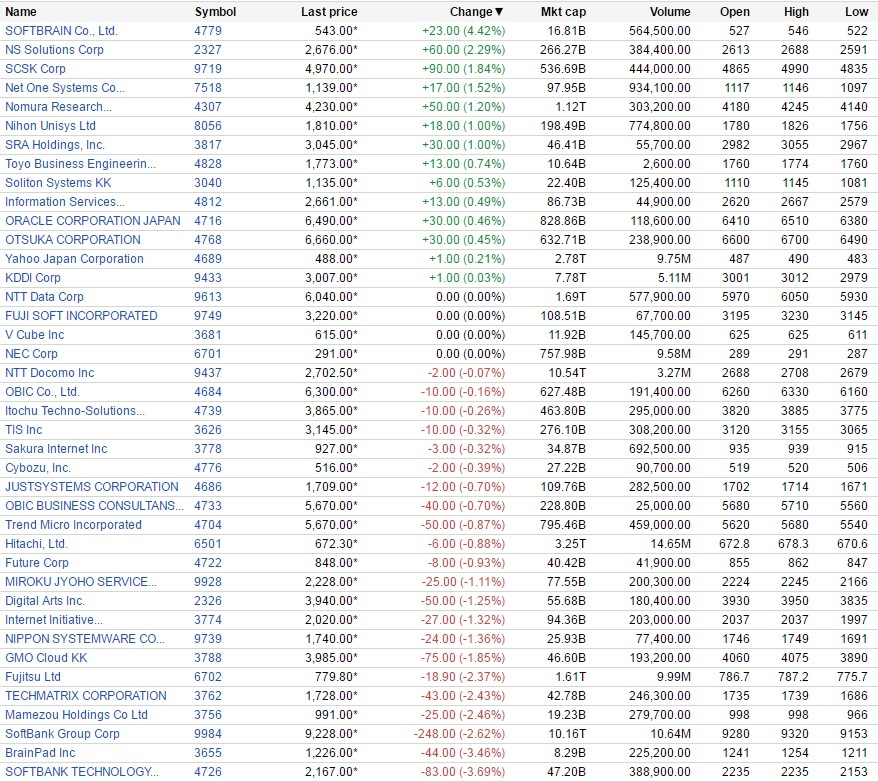Screen dimensions: 878x782
Task: Open SRA Holdings, Inc. link
Action: [x=55, y=145]
